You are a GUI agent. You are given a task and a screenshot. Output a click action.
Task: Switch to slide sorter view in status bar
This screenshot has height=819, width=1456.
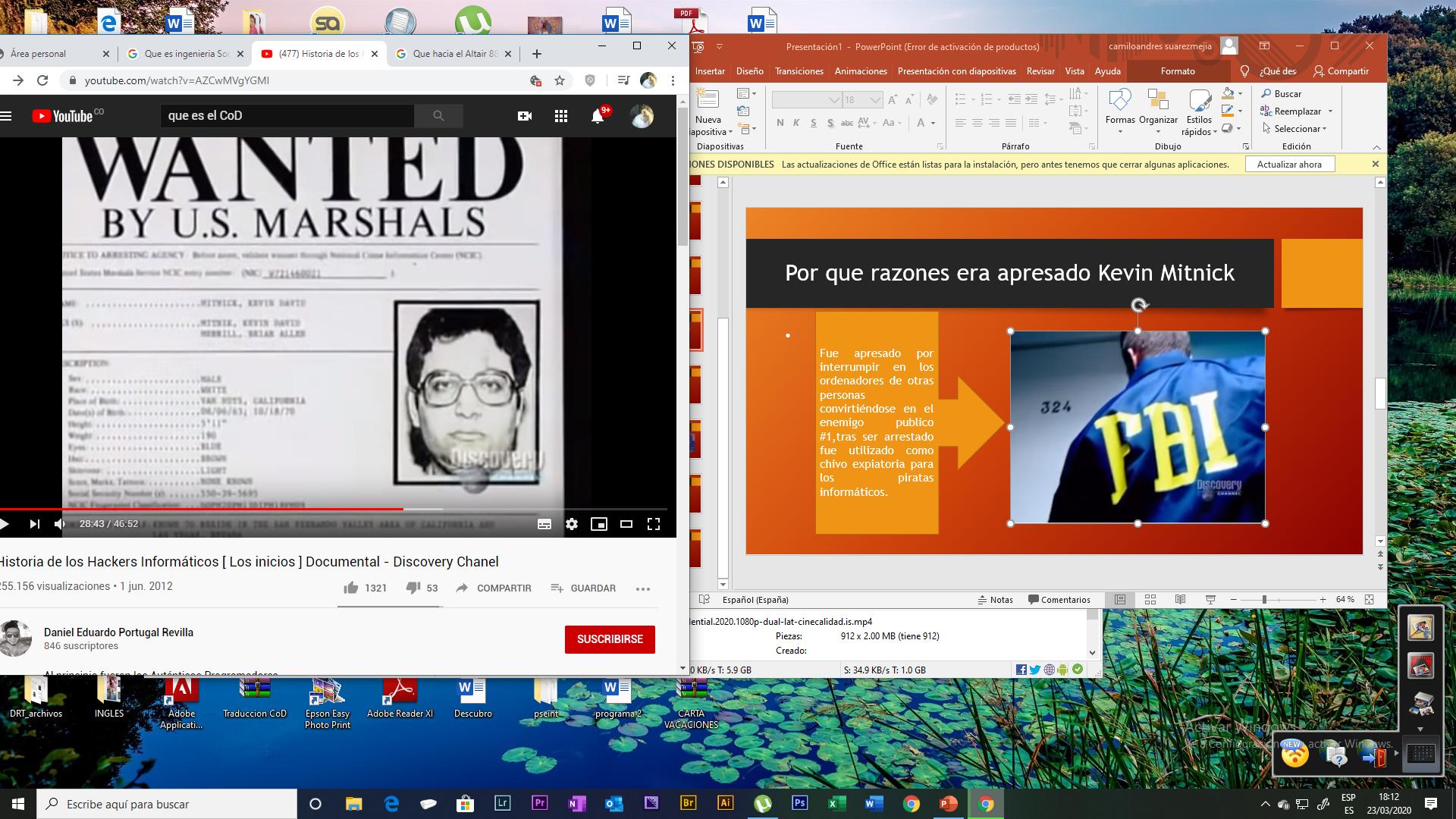coord(1150,599)
